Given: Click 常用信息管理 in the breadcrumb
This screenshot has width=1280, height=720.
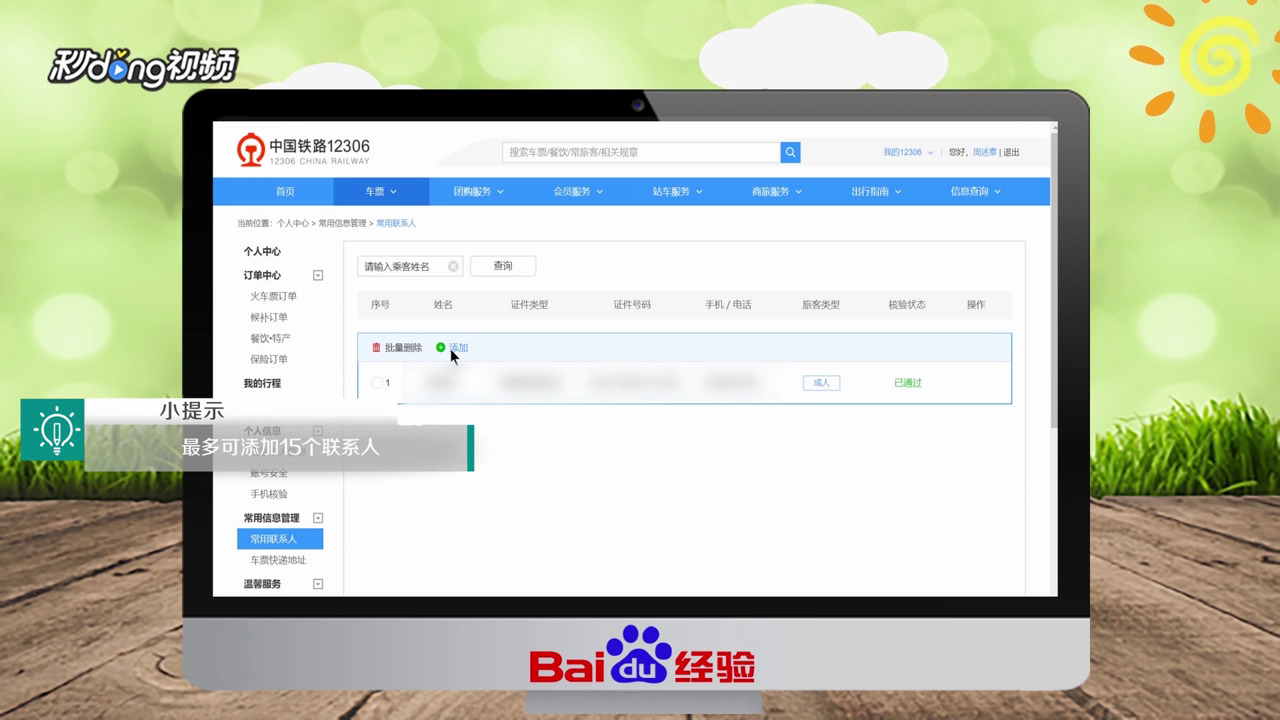Looking at the screenshot, I should click(x=343, y=223).
